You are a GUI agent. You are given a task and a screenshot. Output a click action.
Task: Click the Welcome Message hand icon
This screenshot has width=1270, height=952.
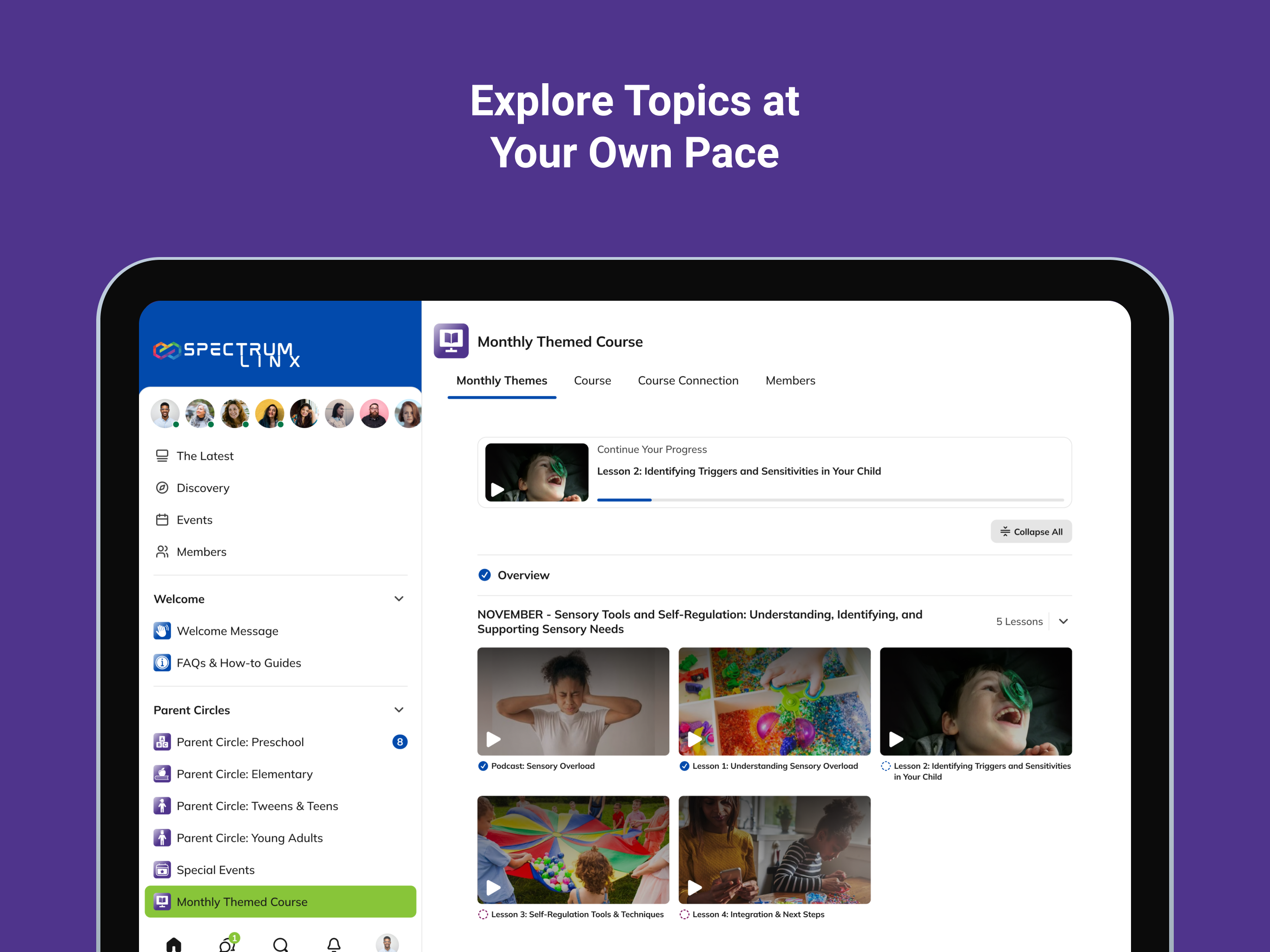pyautogui.click(x=162, y=630)
